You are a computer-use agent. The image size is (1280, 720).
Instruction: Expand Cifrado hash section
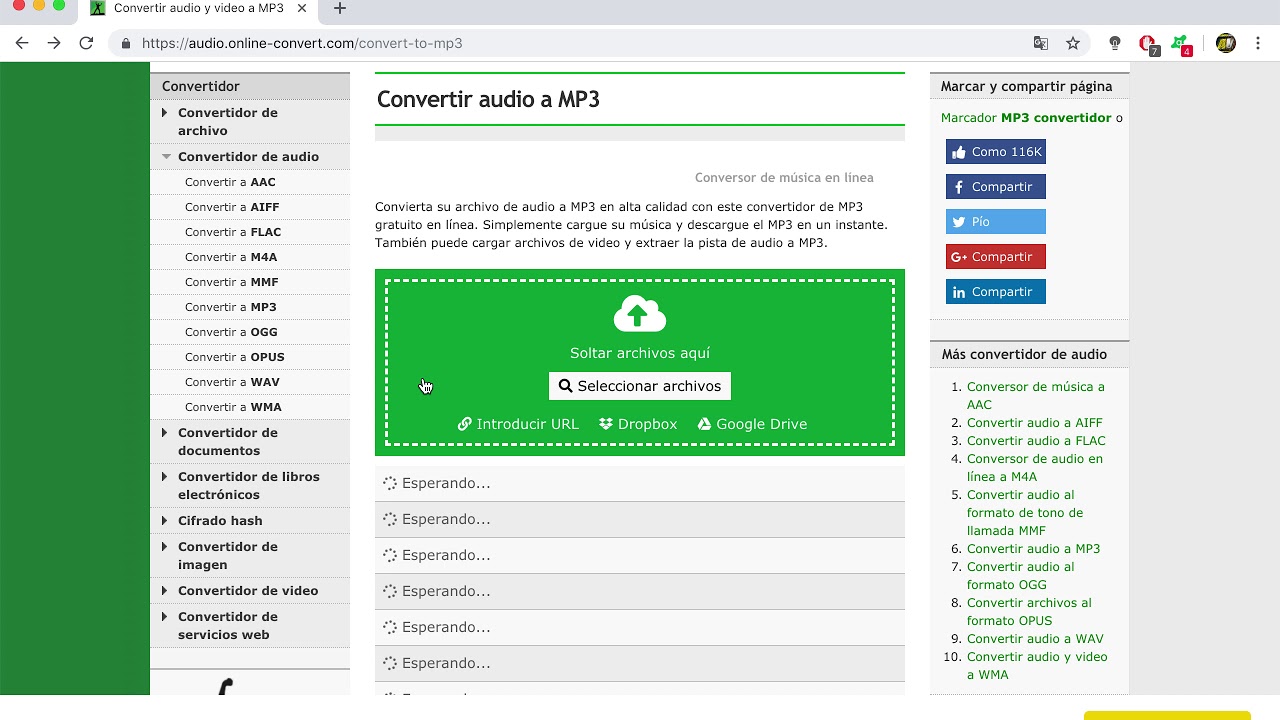tap(250, 521)
